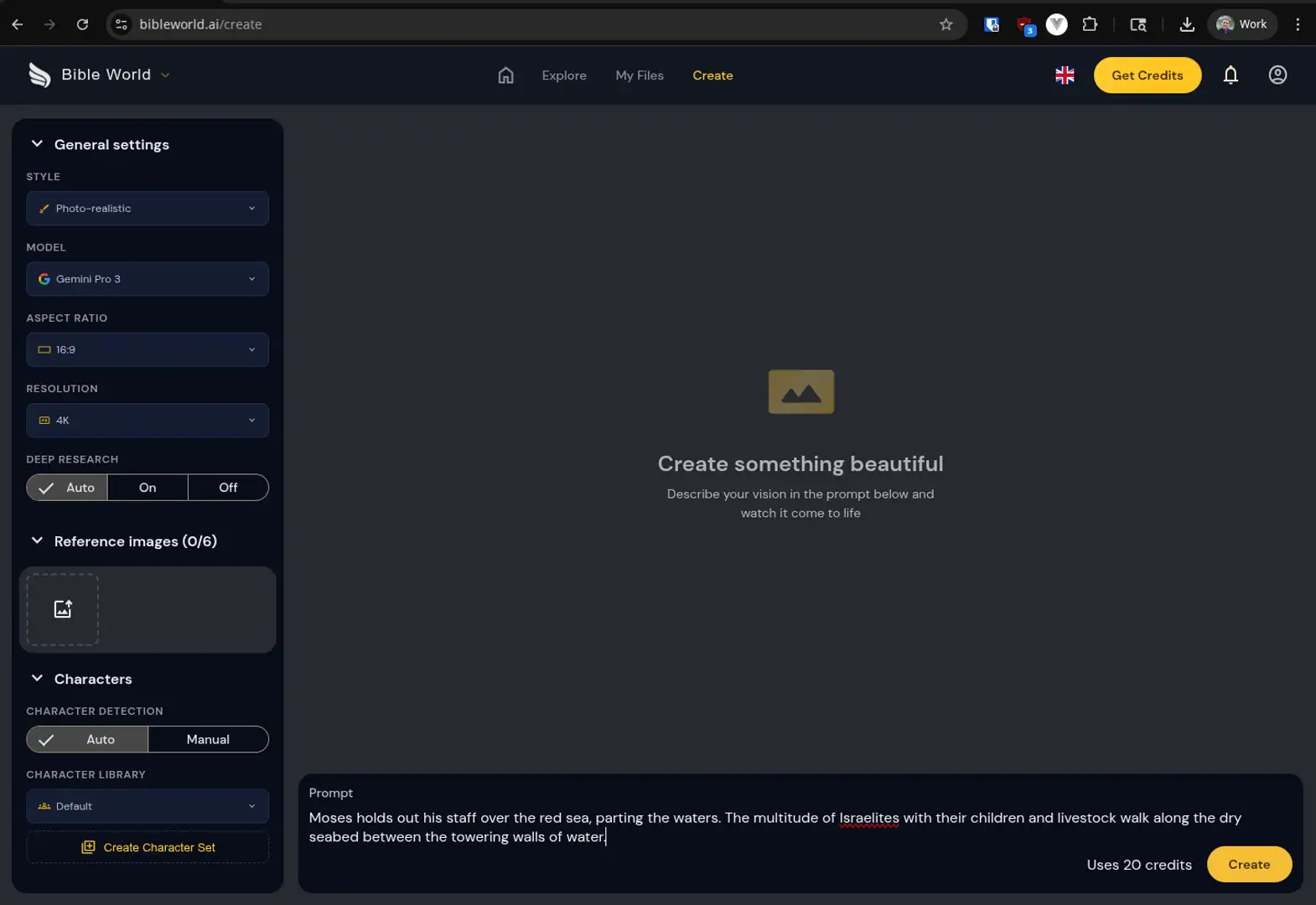Open the browser downloads icon
The height and width of the screenshot is (905, 1316).
[x=1186, y=24]
